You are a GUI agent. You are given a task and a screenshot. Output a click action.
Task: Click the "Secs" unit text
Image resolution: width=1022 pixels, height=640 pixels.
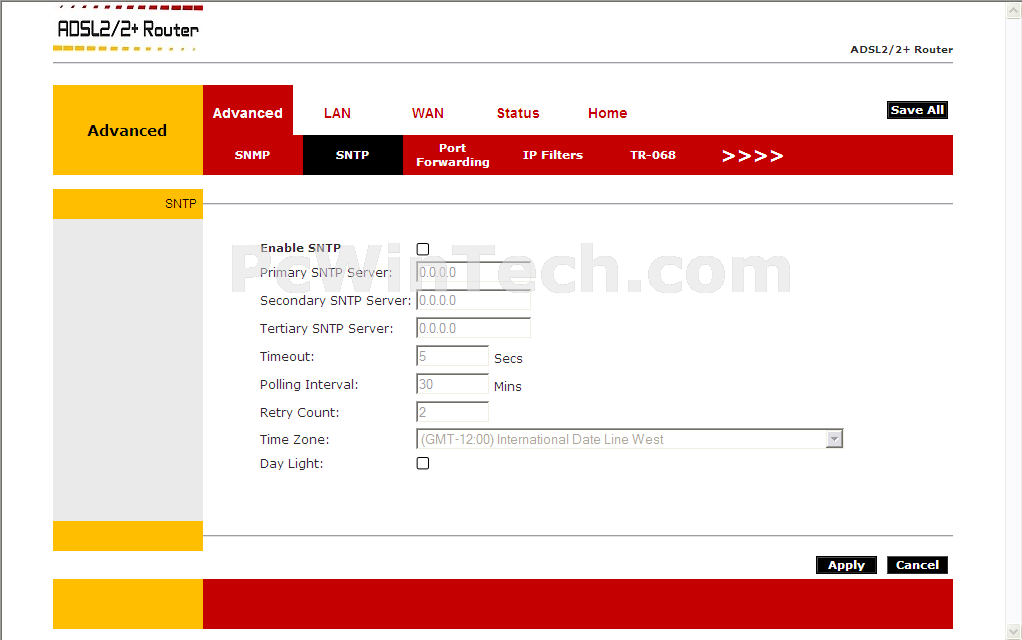coord(508,358)
